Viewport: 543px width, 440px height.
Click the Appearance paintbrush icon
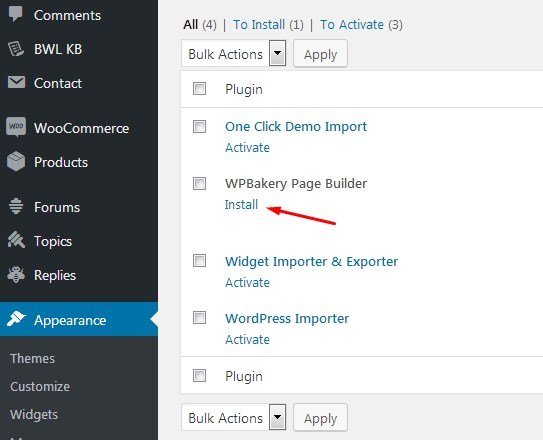coord(16,319)
